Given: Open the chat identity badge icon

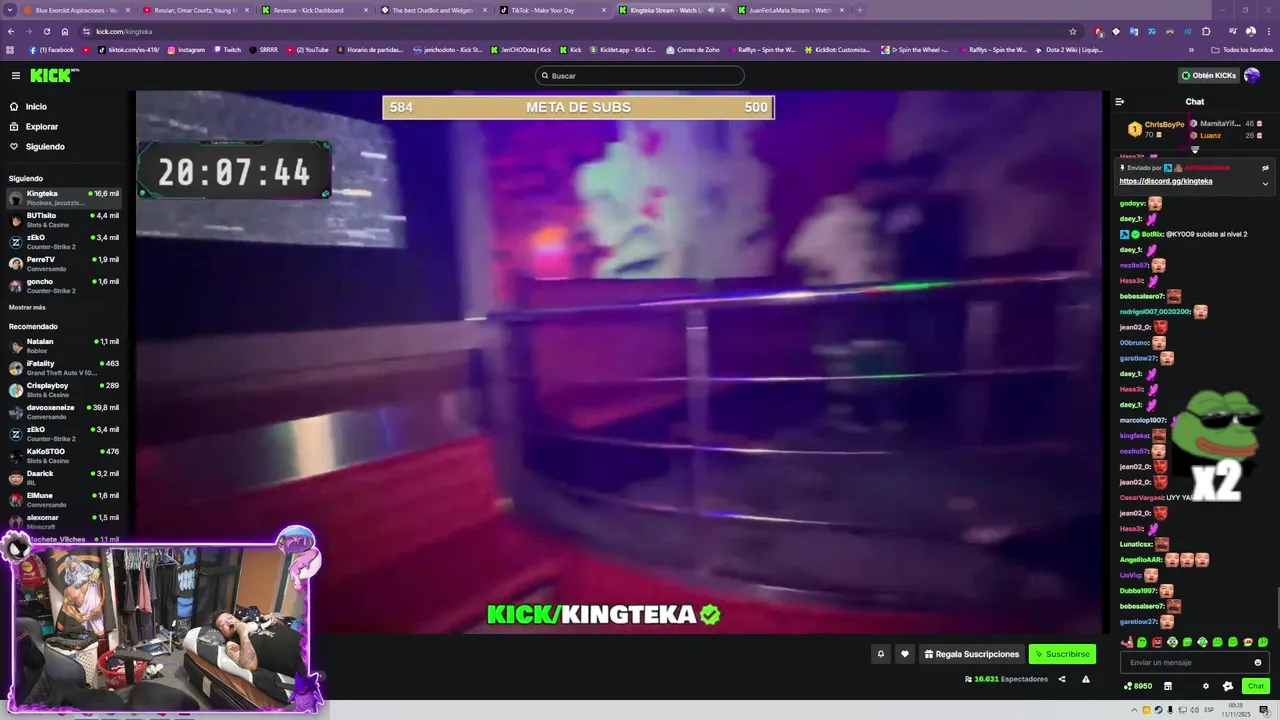Looking at the screenshot, I should (x=1228, y=686).
